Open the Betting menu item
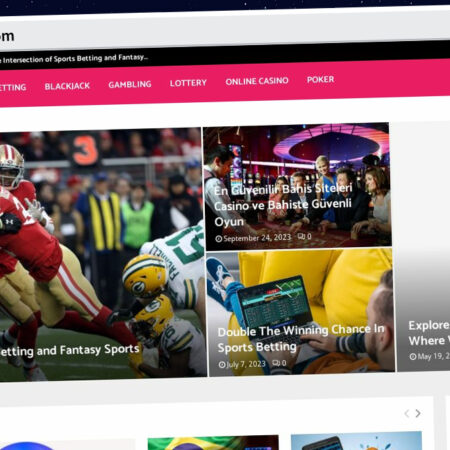The height and width of the screenshot is (450, 450). pos(13,87)
